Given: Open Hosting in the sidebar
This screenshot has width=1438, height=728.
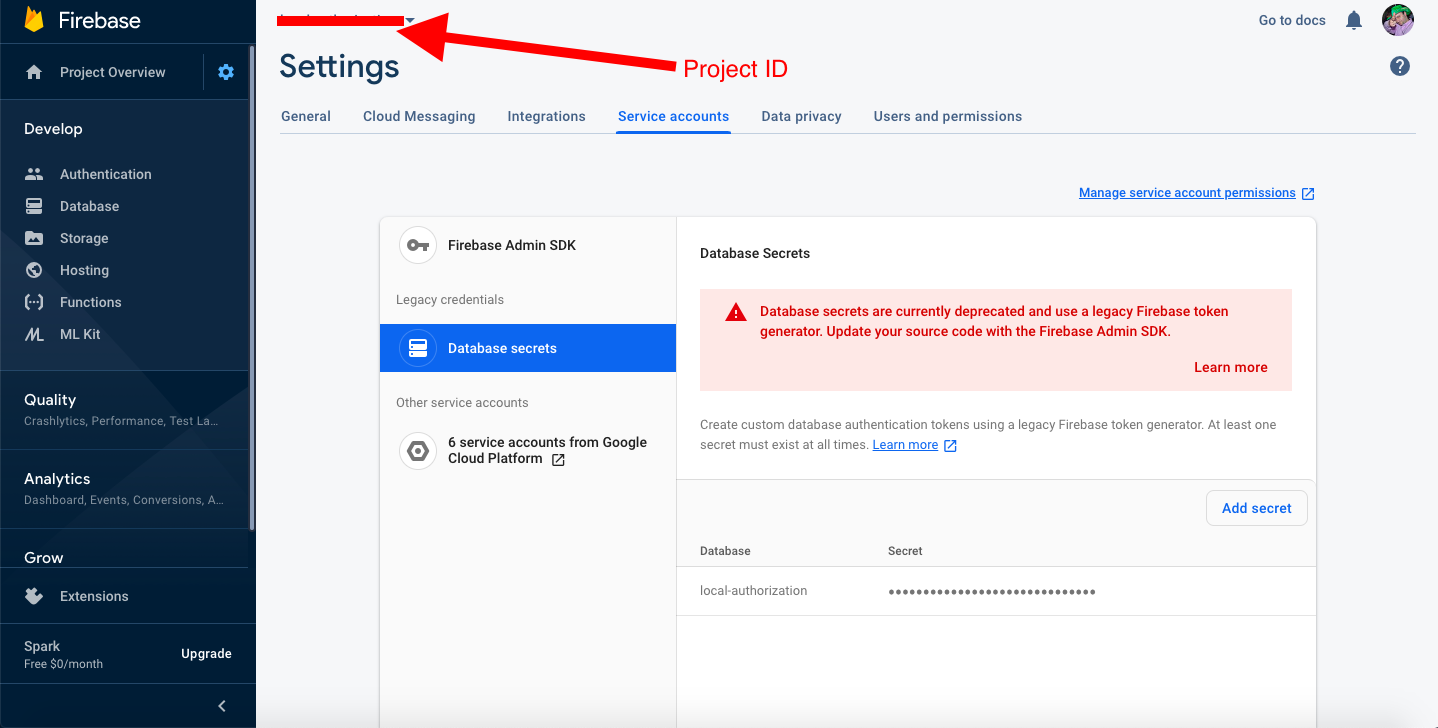Looking at the screenshot, I should [x=84, y=270].
